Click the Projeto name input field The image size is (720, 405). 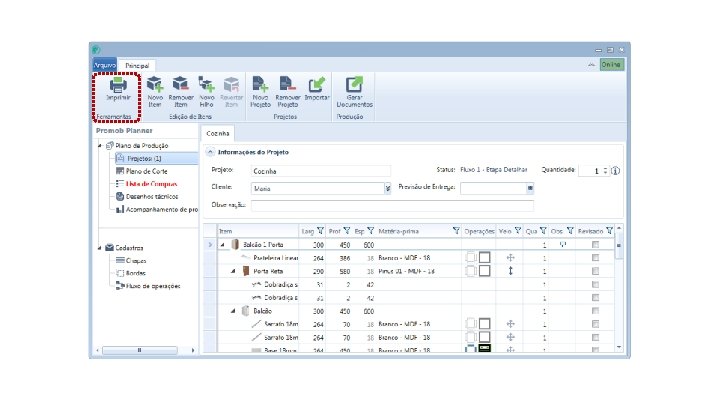[x=321, y=171]
